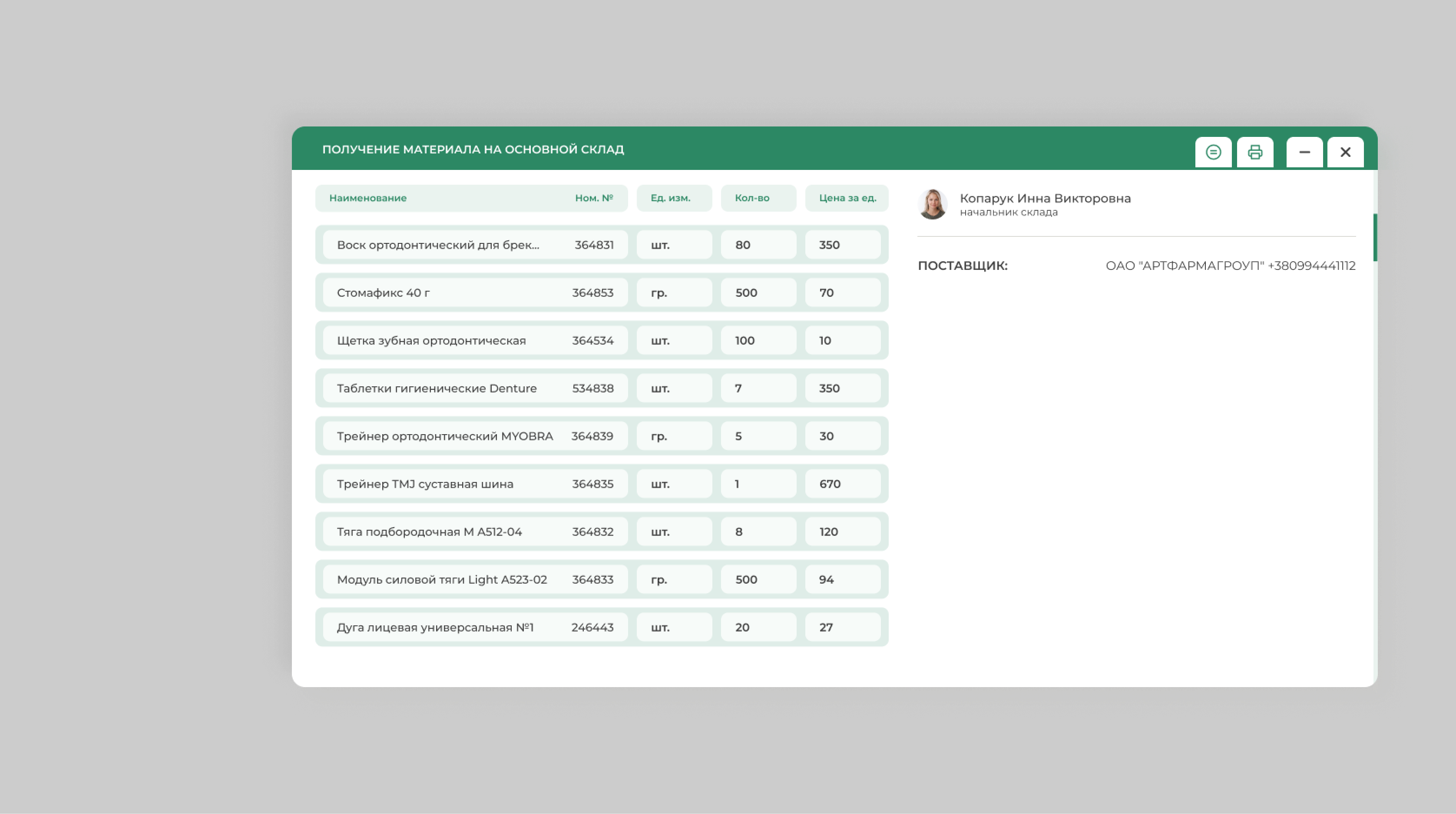Click quantity field of Стомафикс 40 г
The height and width of the screenshot is (814, 1456).
pos(758,292)
